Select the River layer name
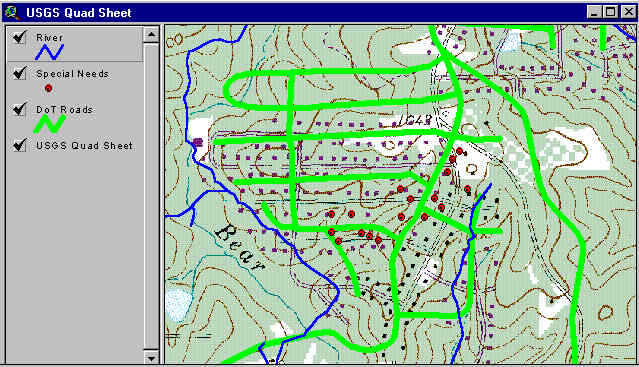Screen dimensions: 639x367 point(49,38)
